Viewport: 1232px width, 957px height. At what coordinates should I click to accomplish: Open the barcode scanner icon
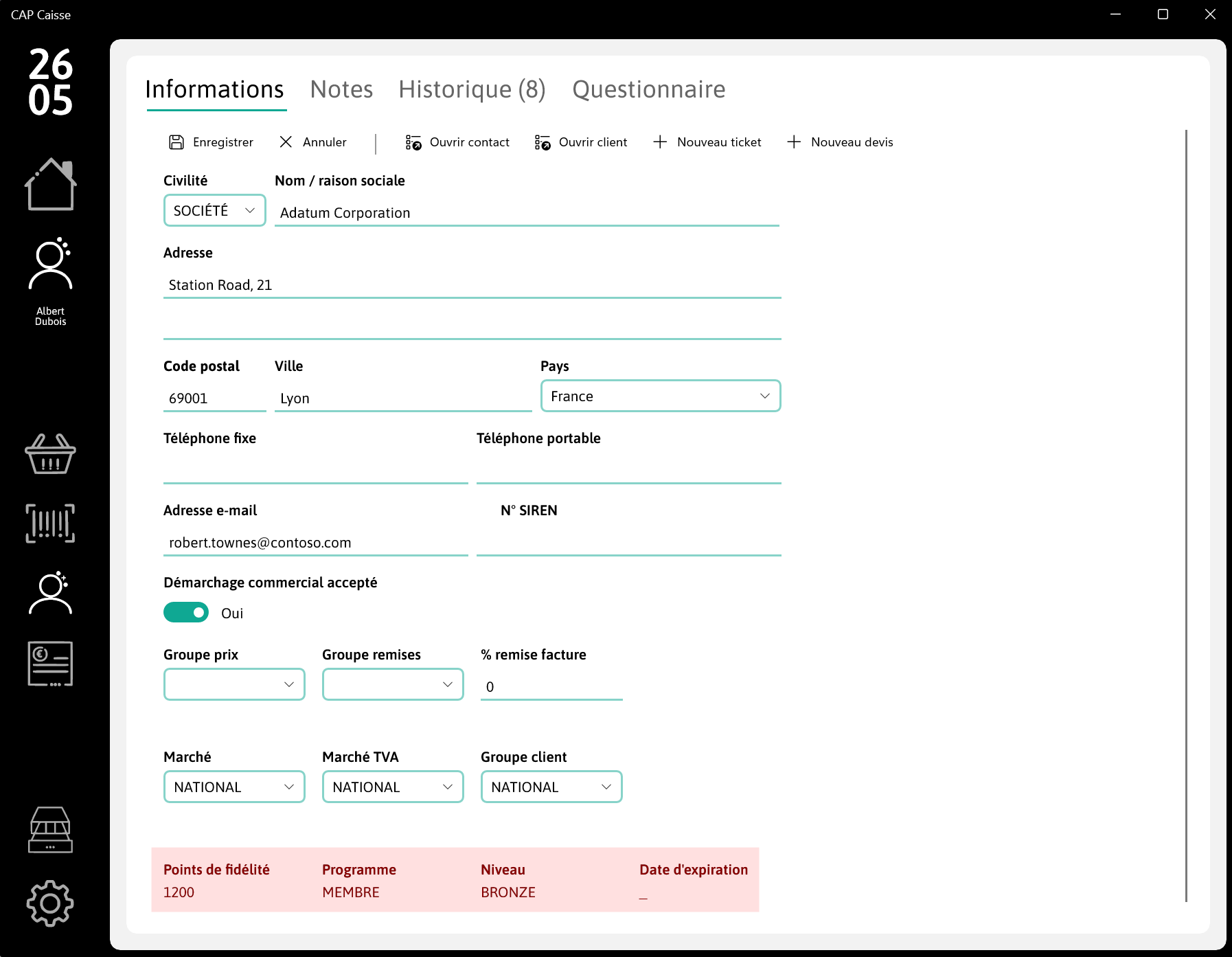click(x=50, y=523)
